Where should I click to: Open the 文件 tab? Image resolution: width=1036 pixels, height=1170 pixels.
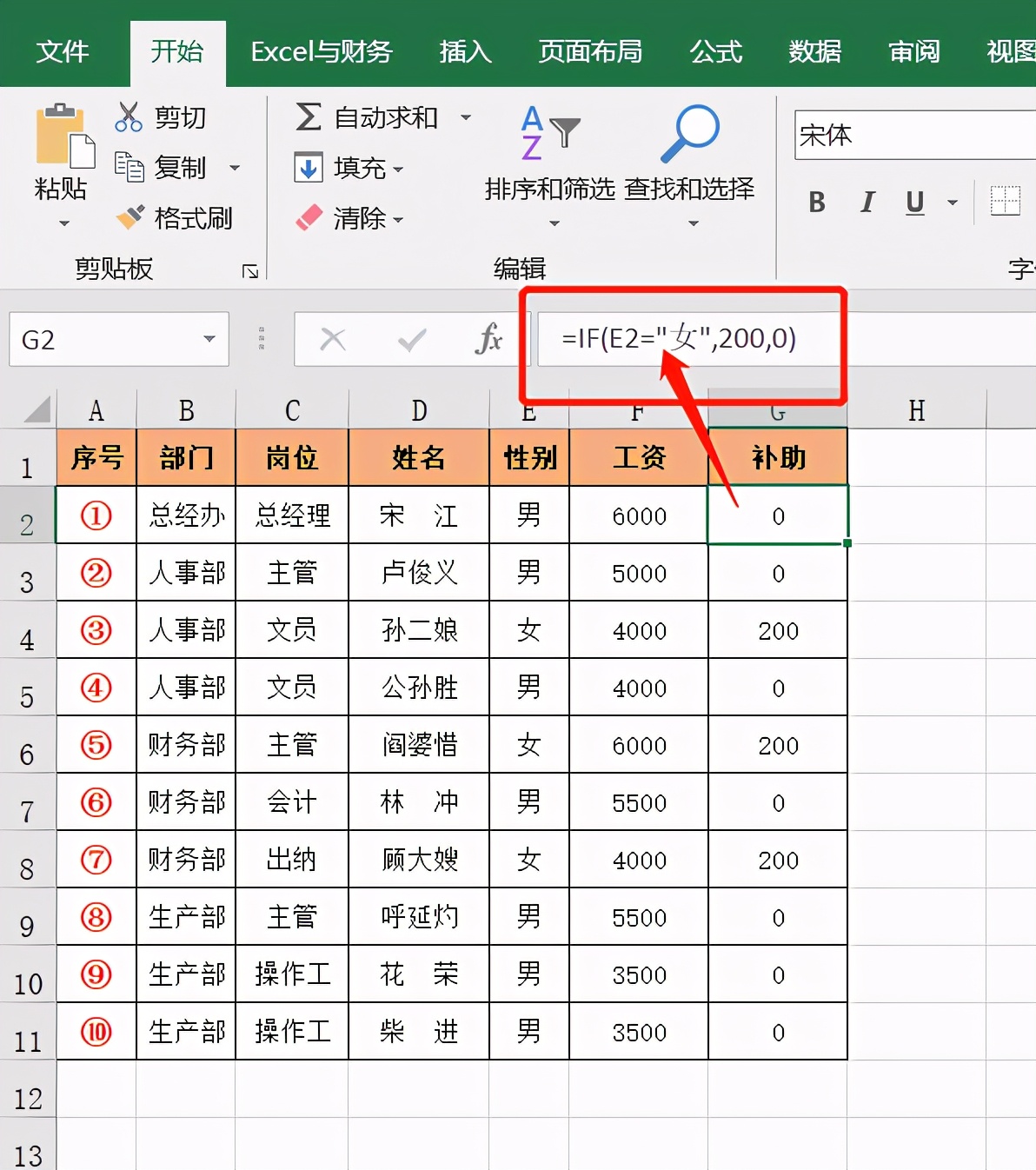coord(63,52)
